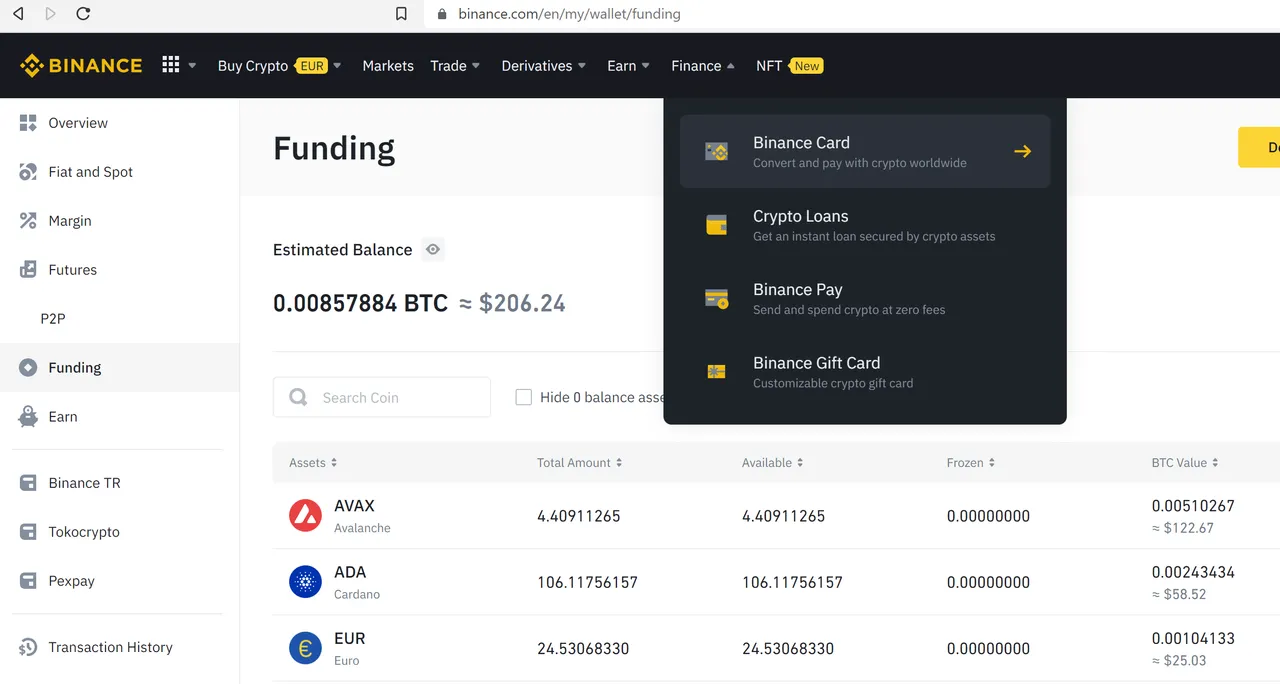Click the Binance Card icon
This screenshot has height=684, width=1280.
pos(716,152)
